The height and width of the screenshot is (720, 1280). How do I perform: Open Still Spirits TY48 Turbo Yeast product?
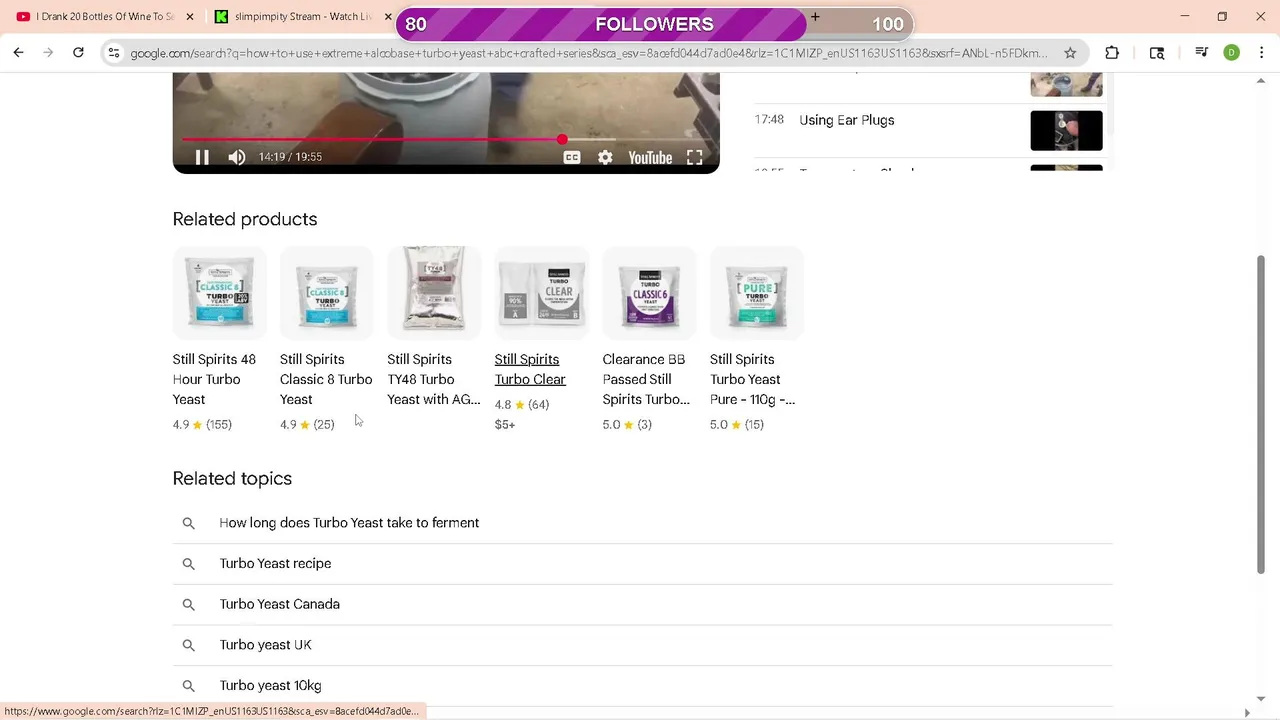(434, 379)
